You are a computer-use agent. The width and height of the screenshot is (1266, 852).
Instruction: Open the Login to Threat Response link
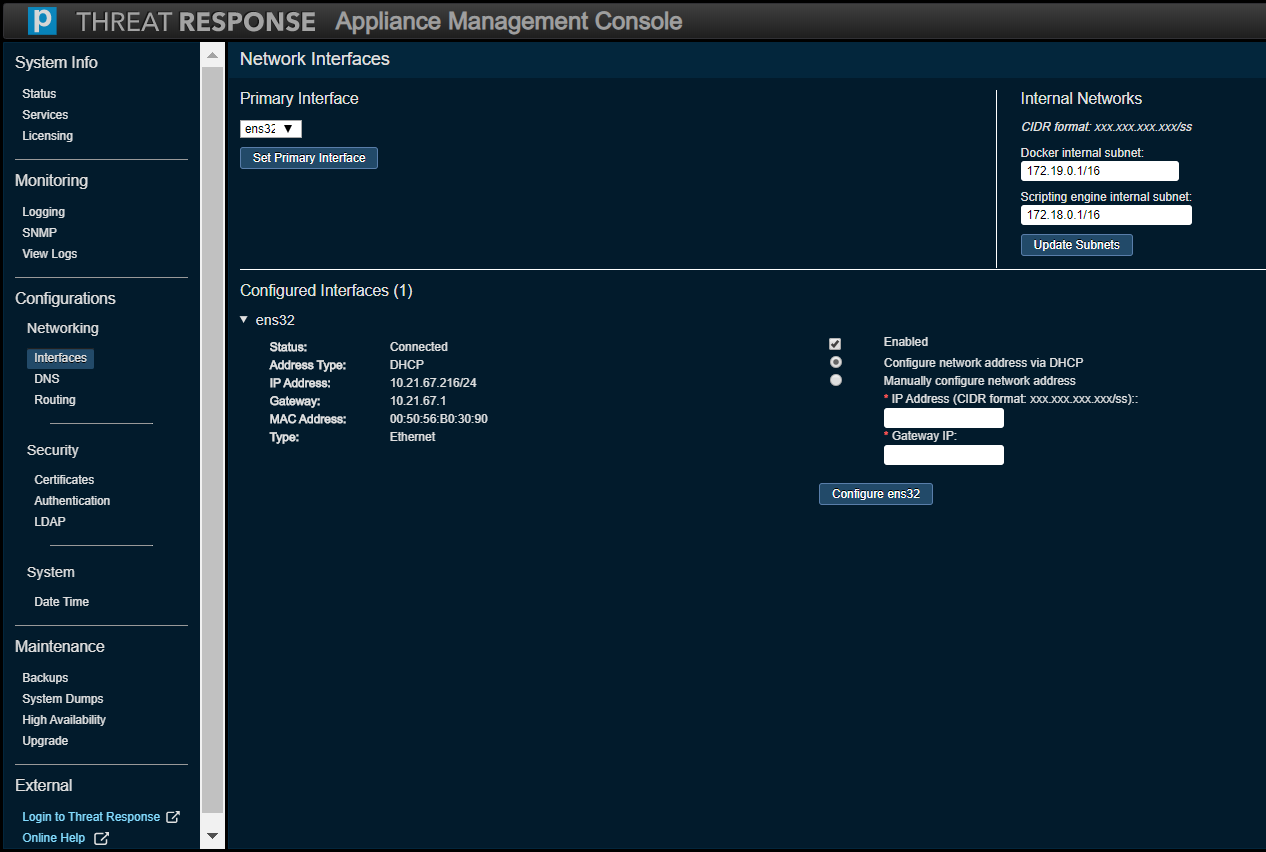coord(91,817)
